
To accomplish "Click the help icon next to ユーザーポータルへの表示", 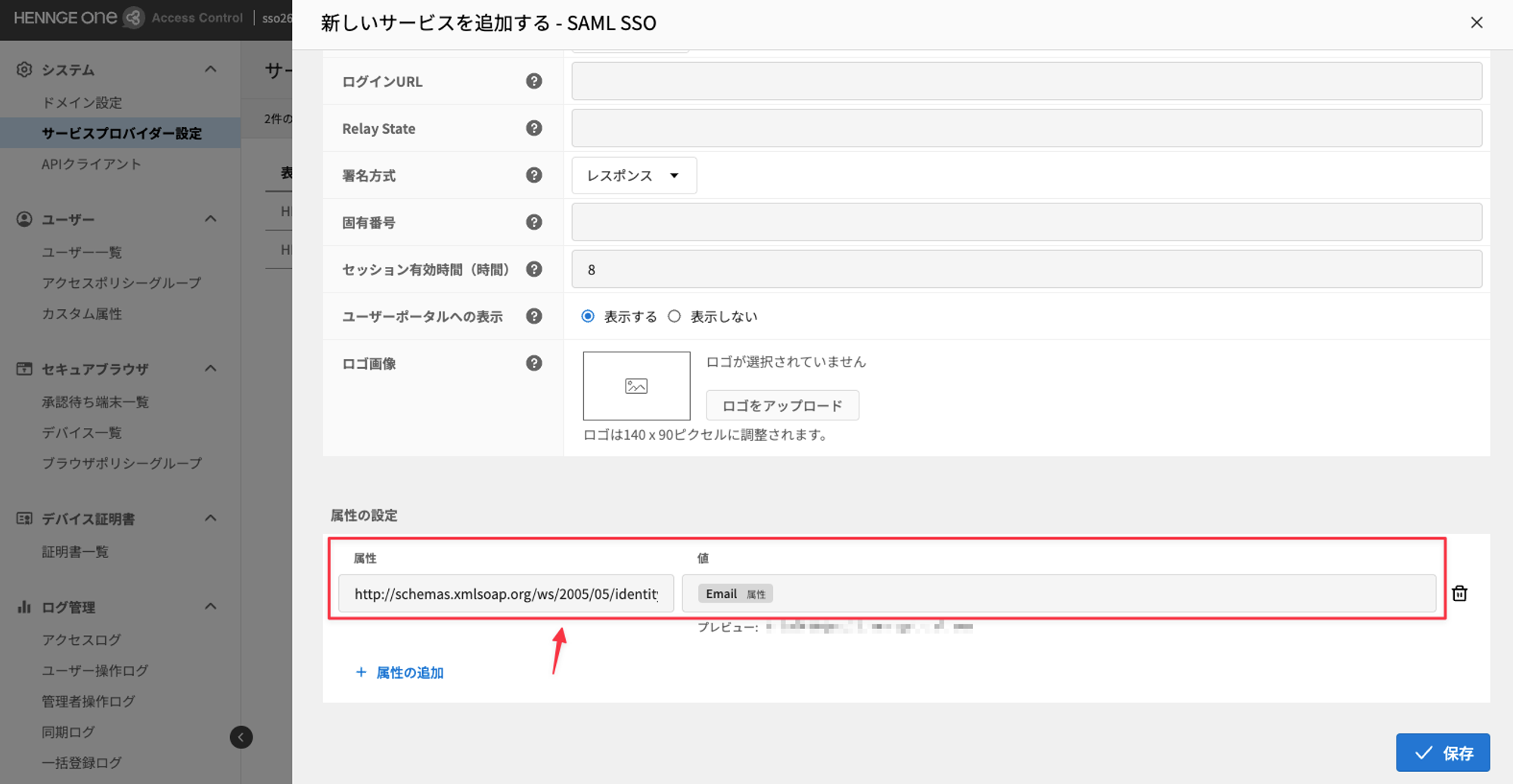I will click(534, 316).
